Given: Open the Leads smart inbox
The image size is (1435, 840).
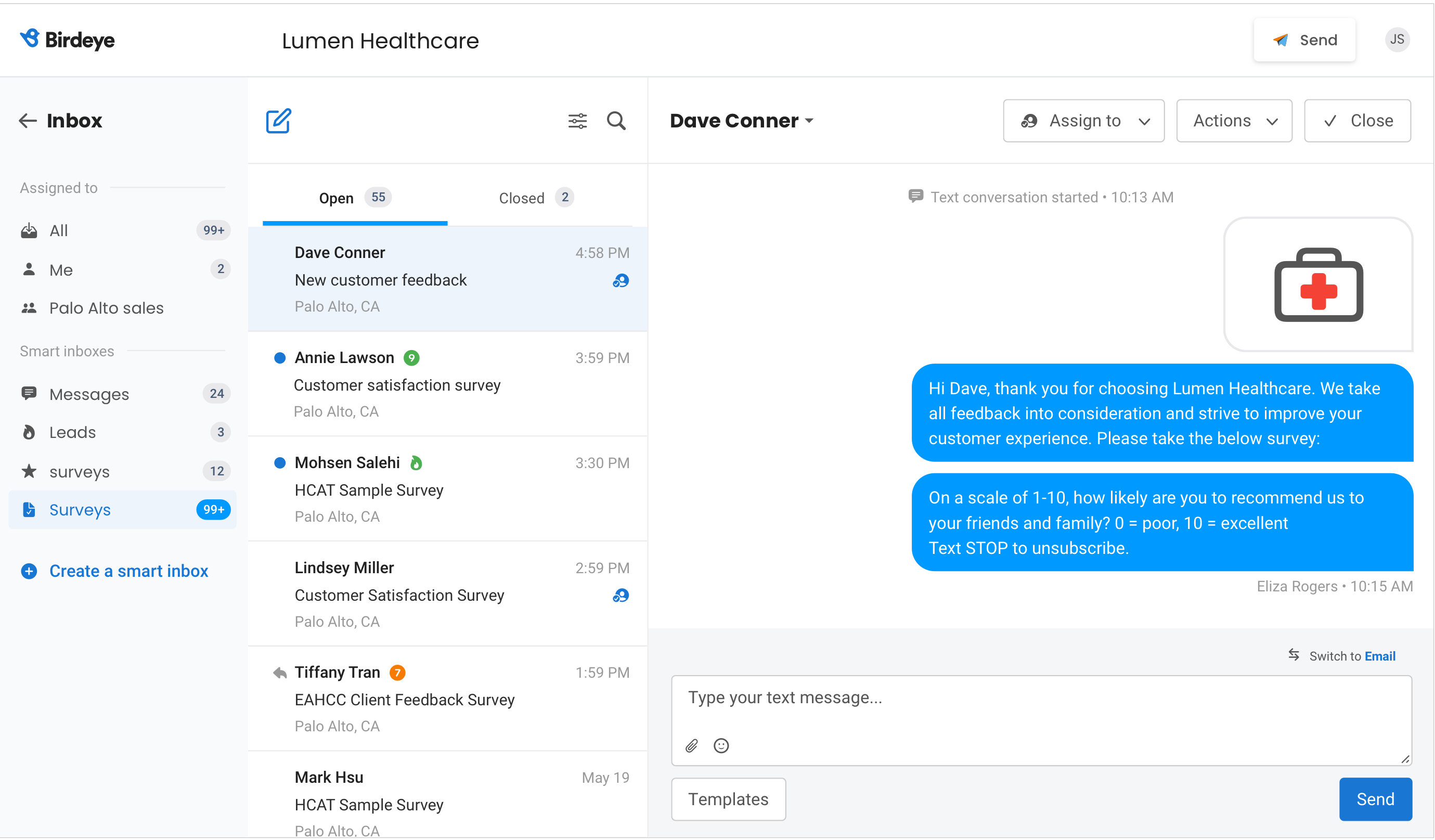Looking at the screenshot, I should point(73,433).
